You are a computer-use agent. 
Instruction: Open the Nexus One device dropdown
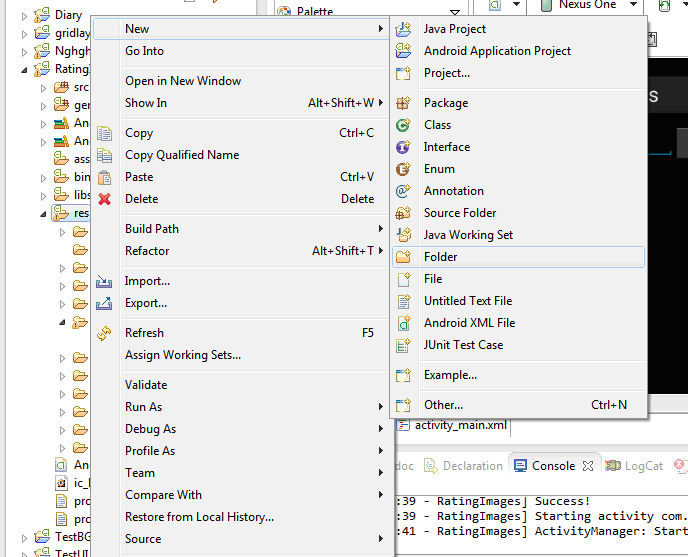point(633,5)
